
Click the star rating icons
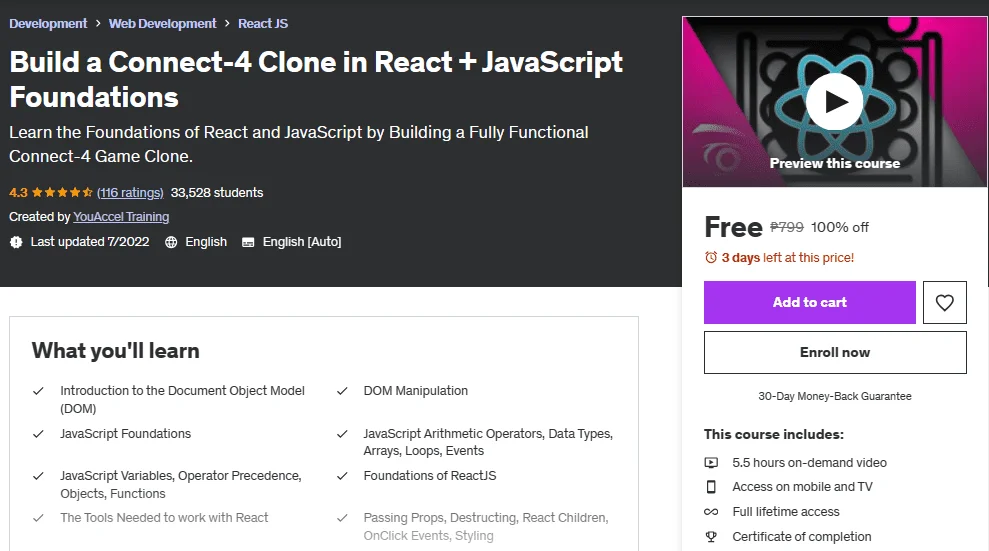point(62,192)
